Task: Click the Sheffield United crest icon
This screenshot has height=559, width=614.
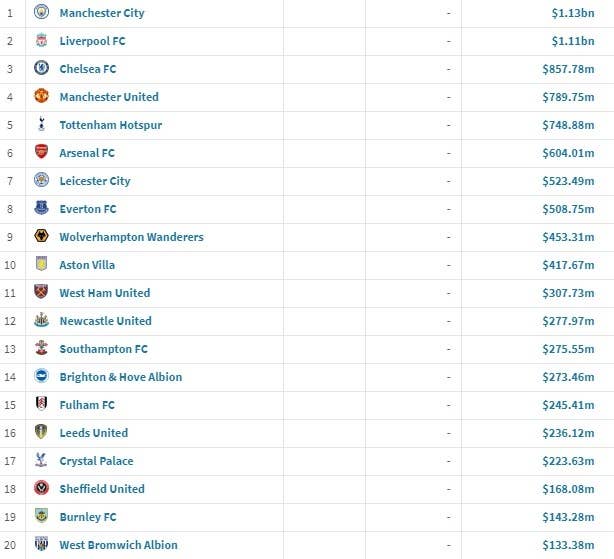Action: (x=41, y=488)
